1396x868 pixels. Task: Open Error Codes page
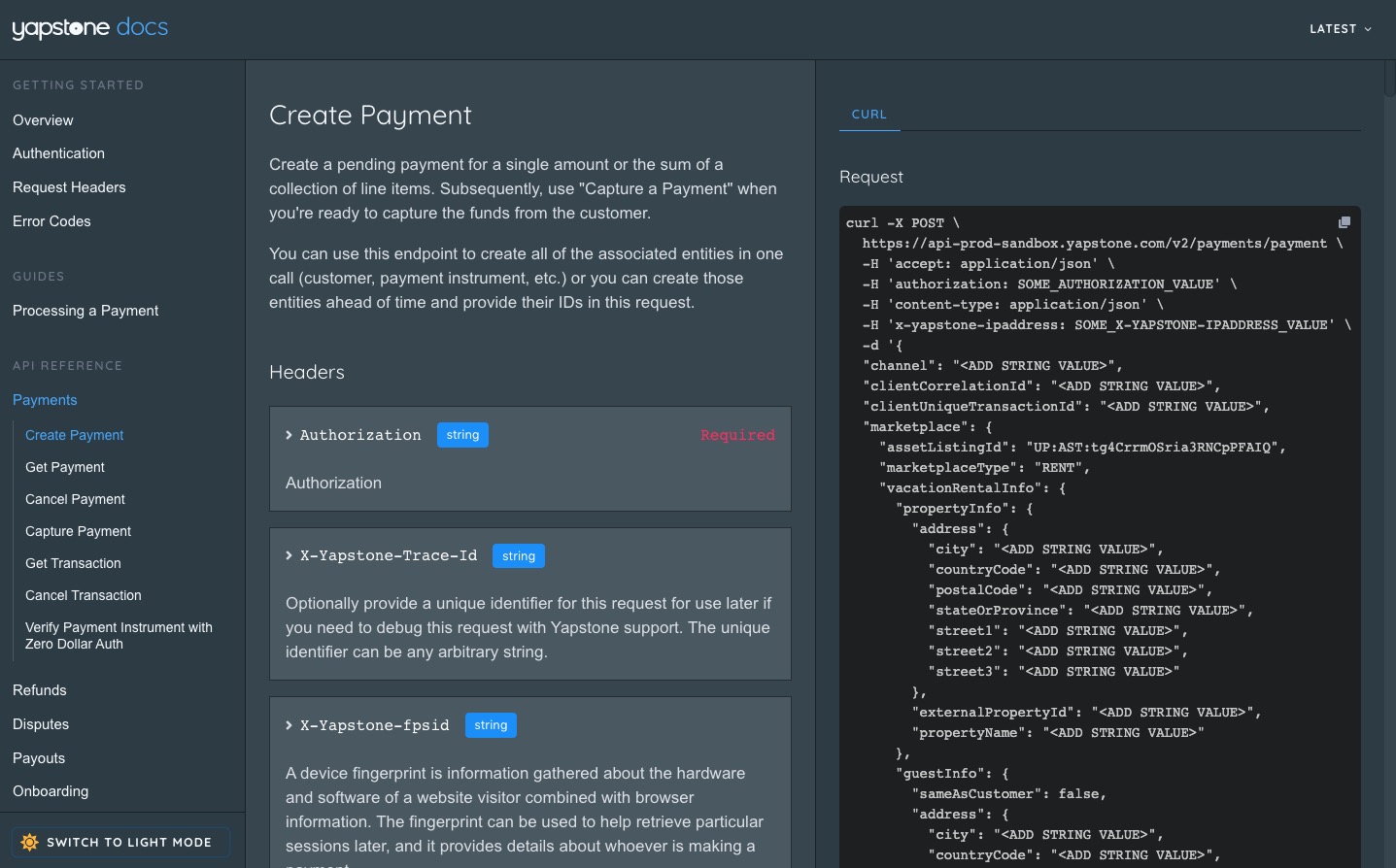(51, 221)
